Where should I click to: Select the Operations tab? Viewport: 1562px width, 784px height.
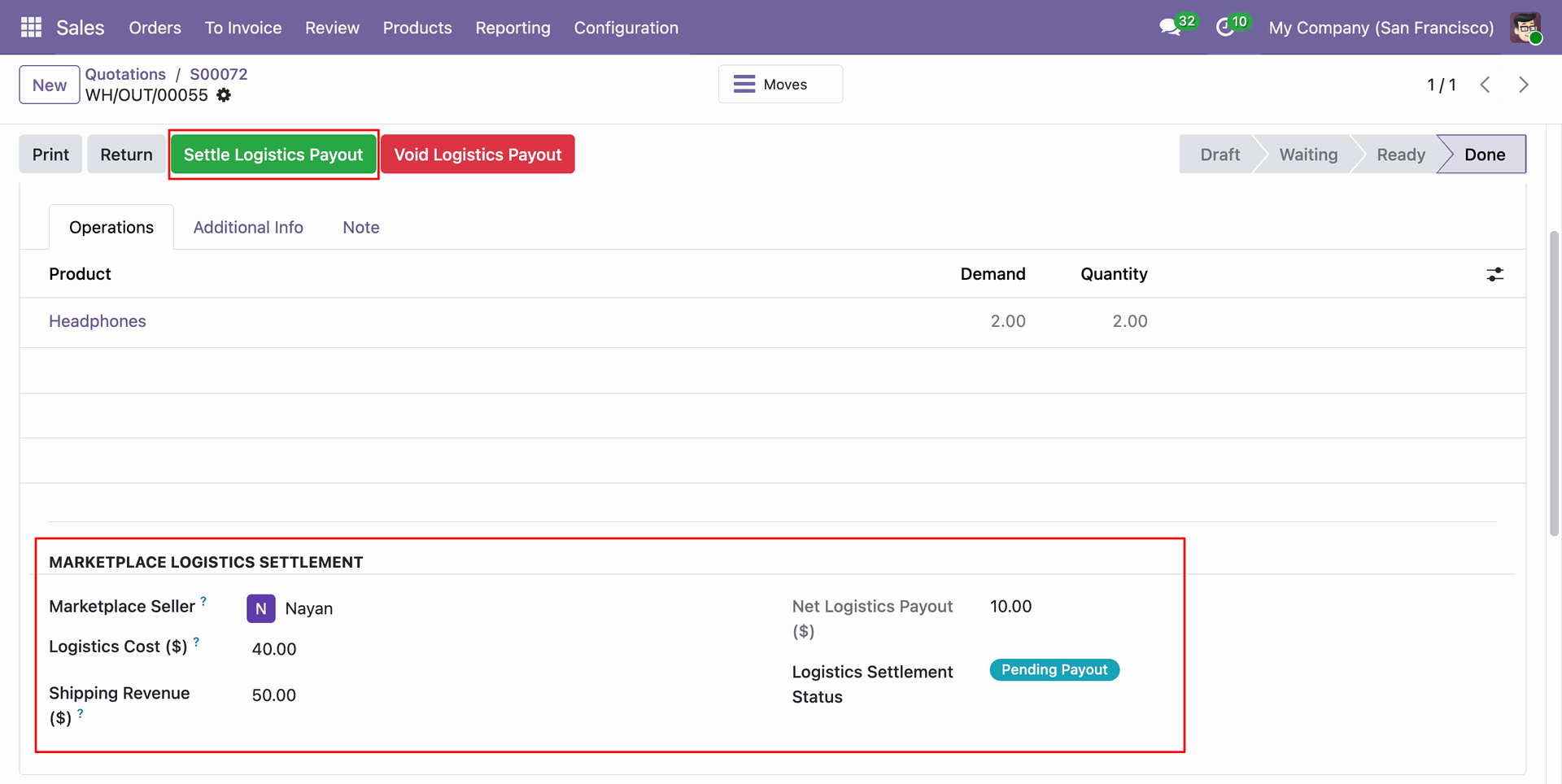tap(111, 228)
